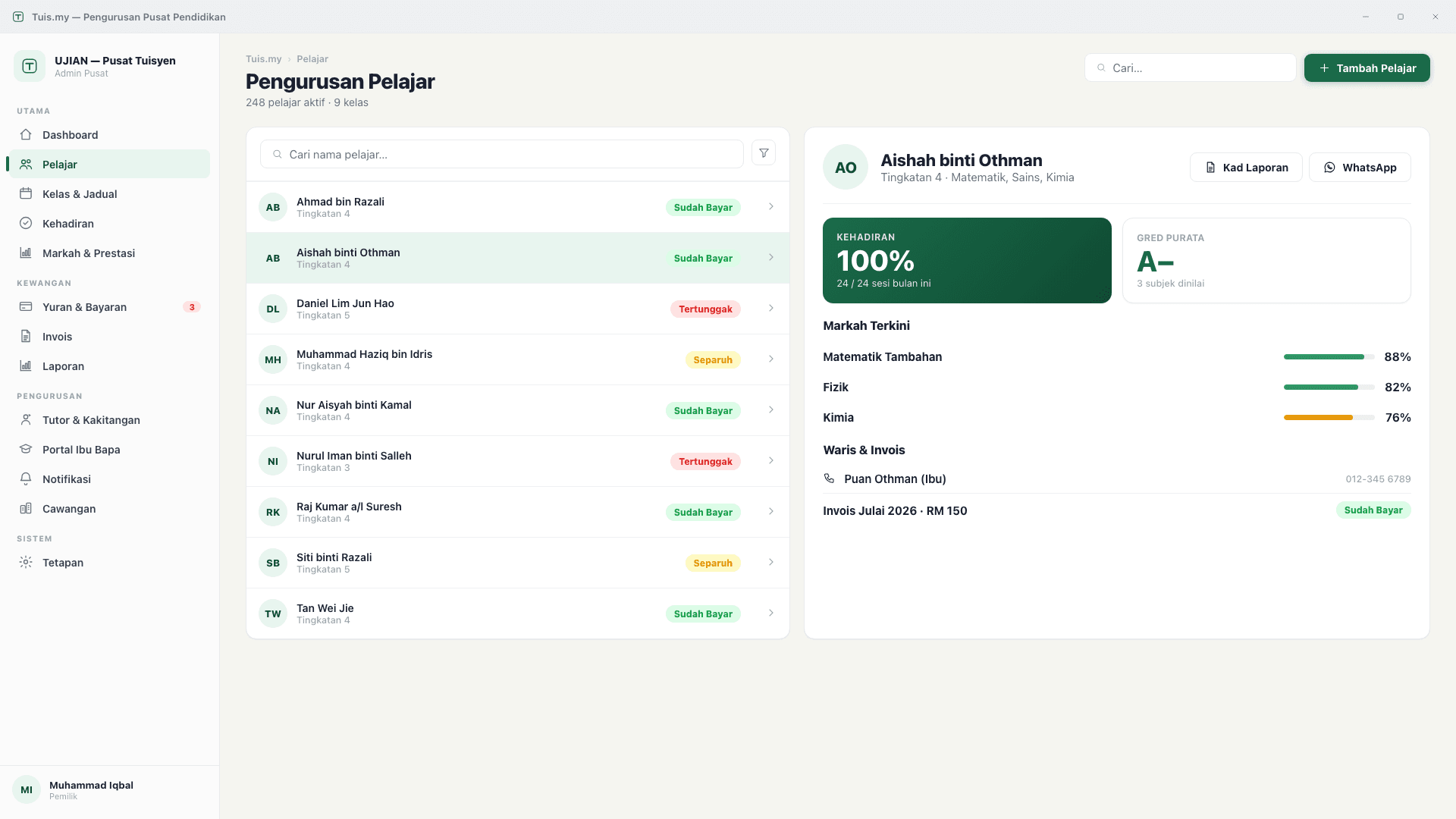The width and height of the screenshot is (1456, 819).
Task: Focus the Cari nama pelajar search field
Action: (501, 154)
